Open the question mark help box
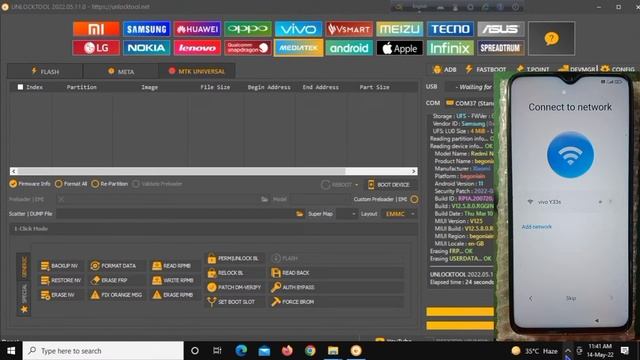 point(551,38)
